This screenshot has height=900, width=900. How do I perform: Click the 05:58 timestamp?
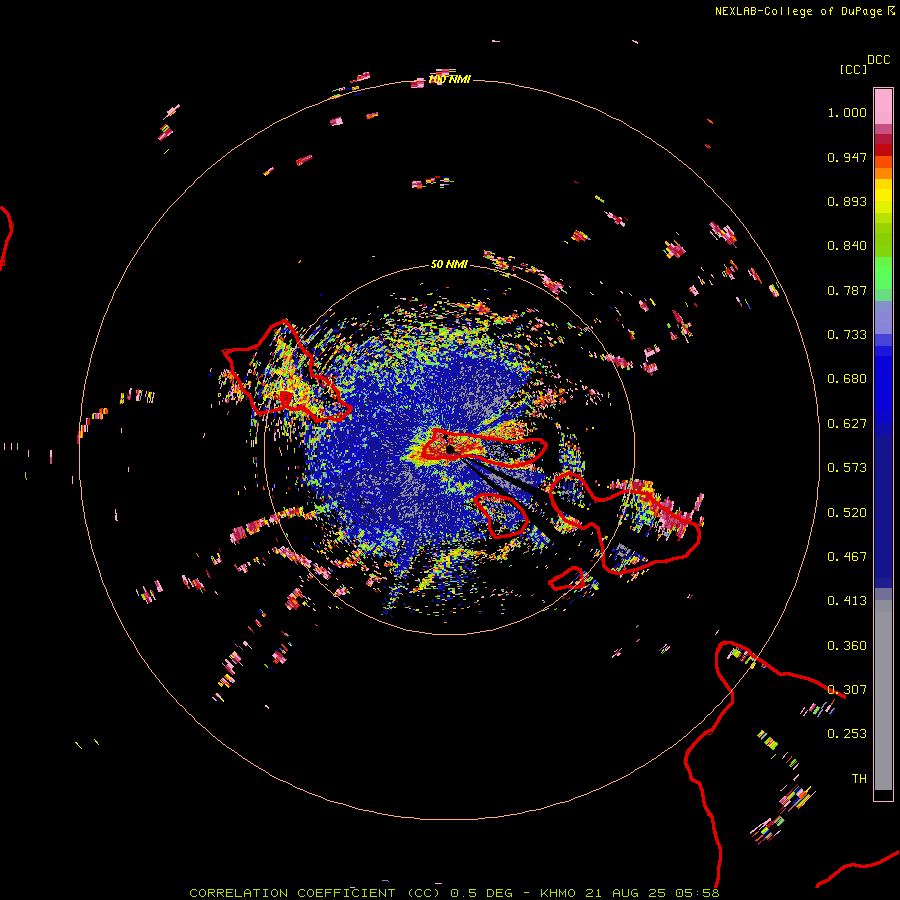click(x=697, y=893)
